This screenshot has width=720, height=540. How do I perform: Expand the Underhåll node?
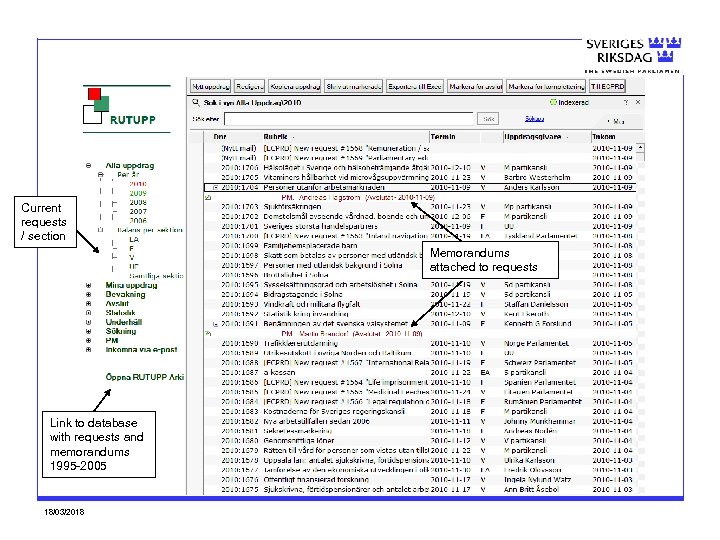coord(89,322)
